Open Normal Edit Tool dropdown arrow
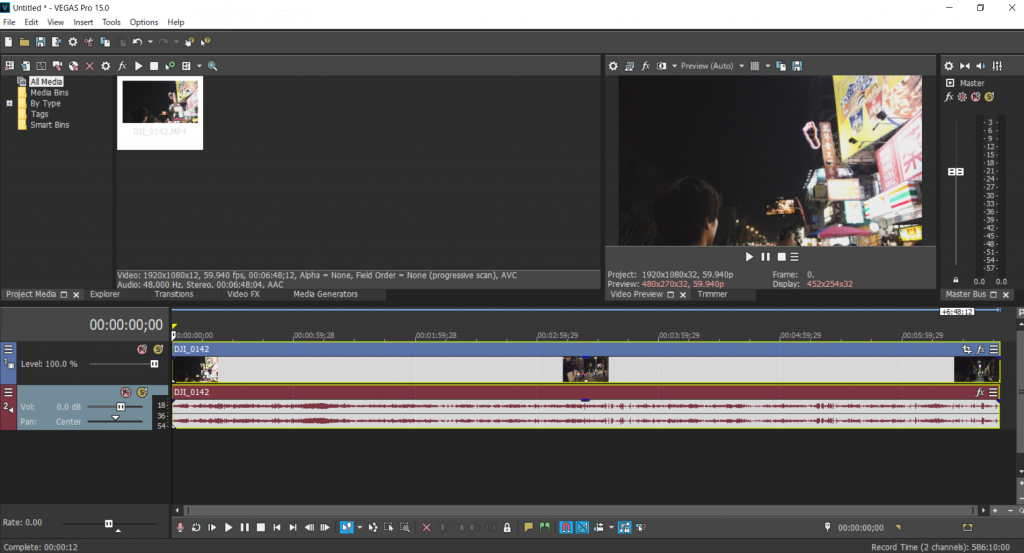Image resolution: width=1024 pixels, height=553 pixels. [x=359, y=528]
